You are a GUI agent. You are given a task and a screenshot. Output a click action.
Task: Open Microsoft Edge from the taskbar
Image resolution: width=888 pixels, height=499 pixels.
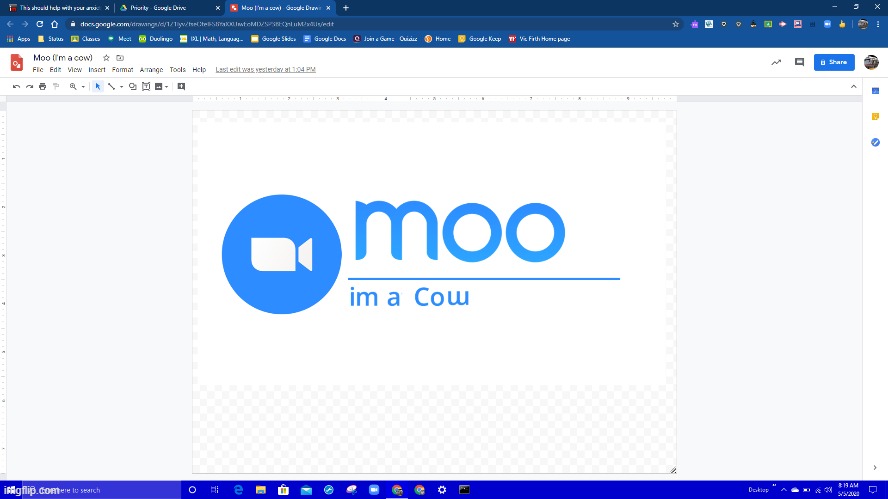click(238, 490)
